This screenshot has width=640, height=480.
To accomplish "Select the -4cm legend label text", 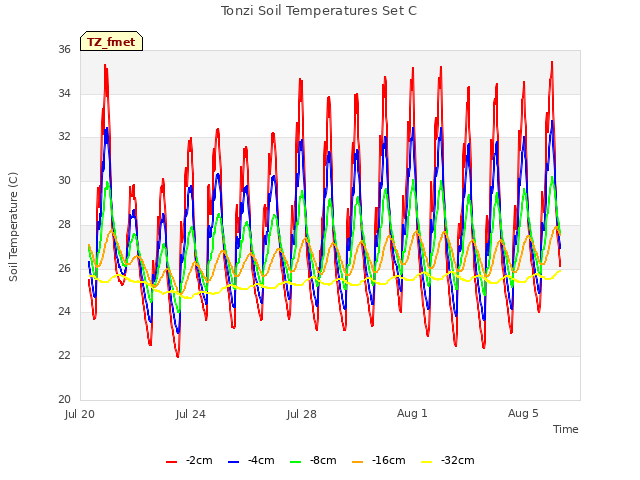I will [261, 460].
